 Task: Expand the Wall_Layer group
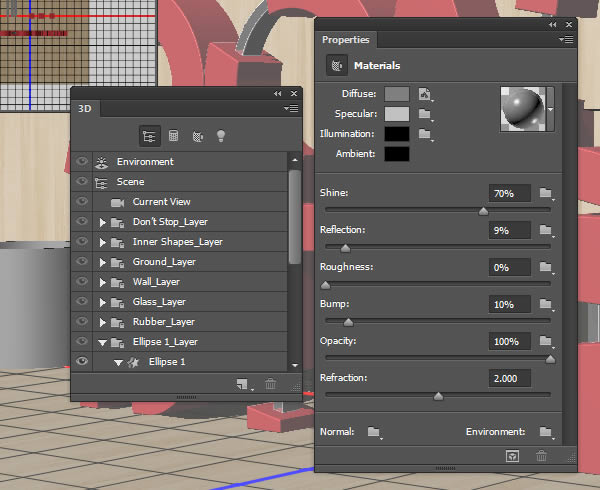tap(102, 282)
